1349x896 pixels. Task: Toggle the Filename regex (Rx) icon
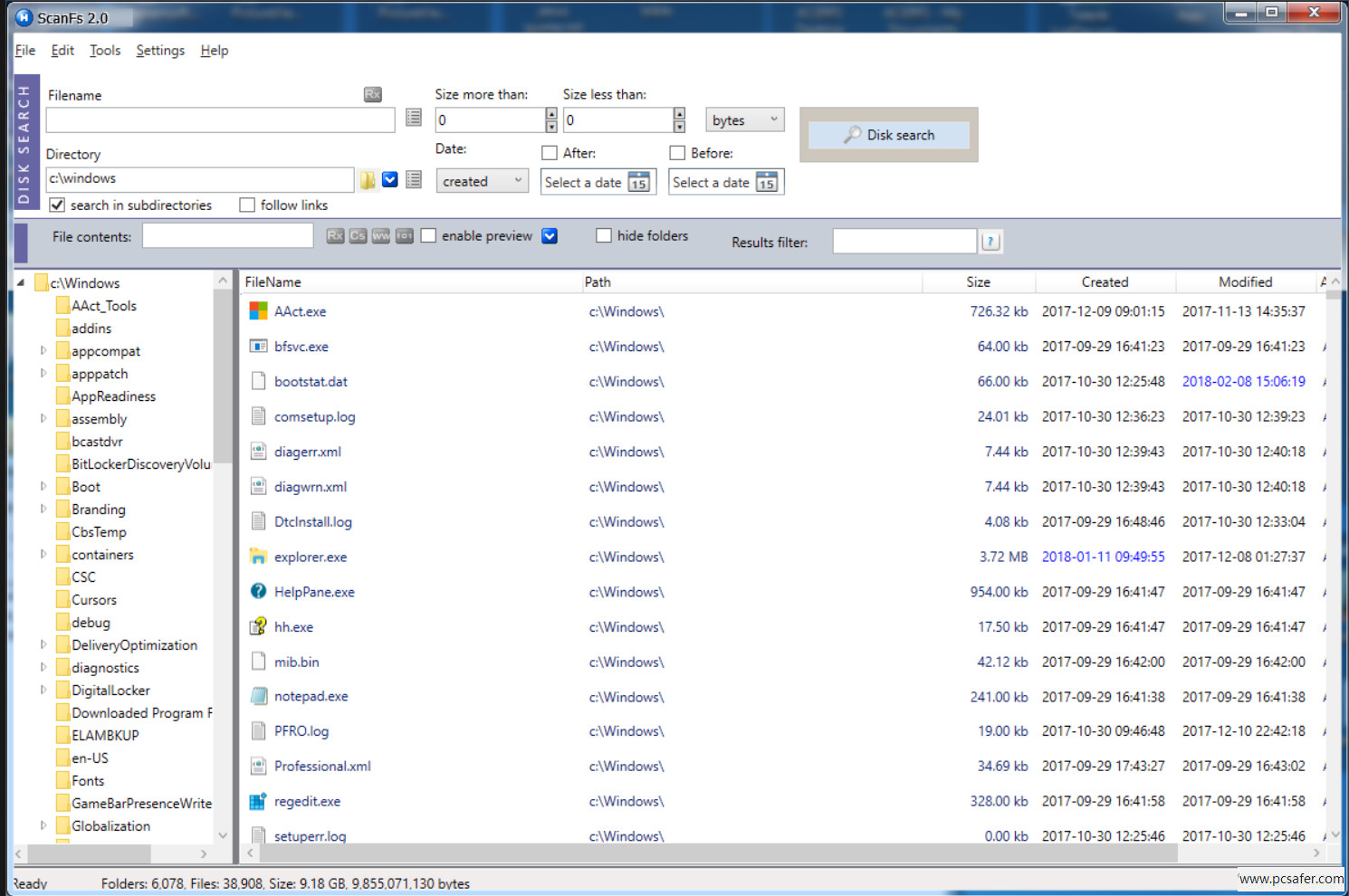[x=372, y=95]
